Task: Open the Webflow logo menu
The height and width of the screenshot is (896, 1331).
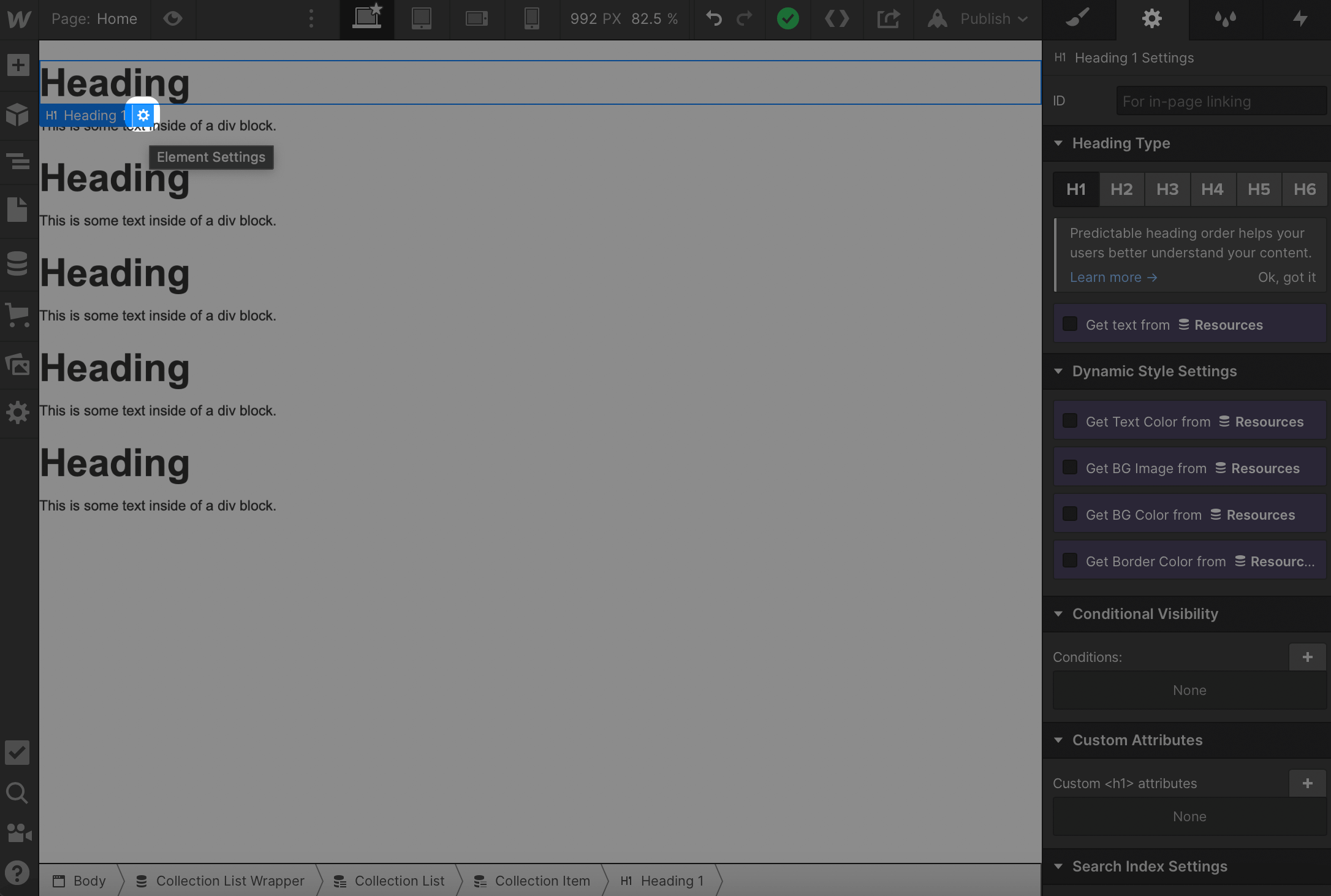Action: 19,19
